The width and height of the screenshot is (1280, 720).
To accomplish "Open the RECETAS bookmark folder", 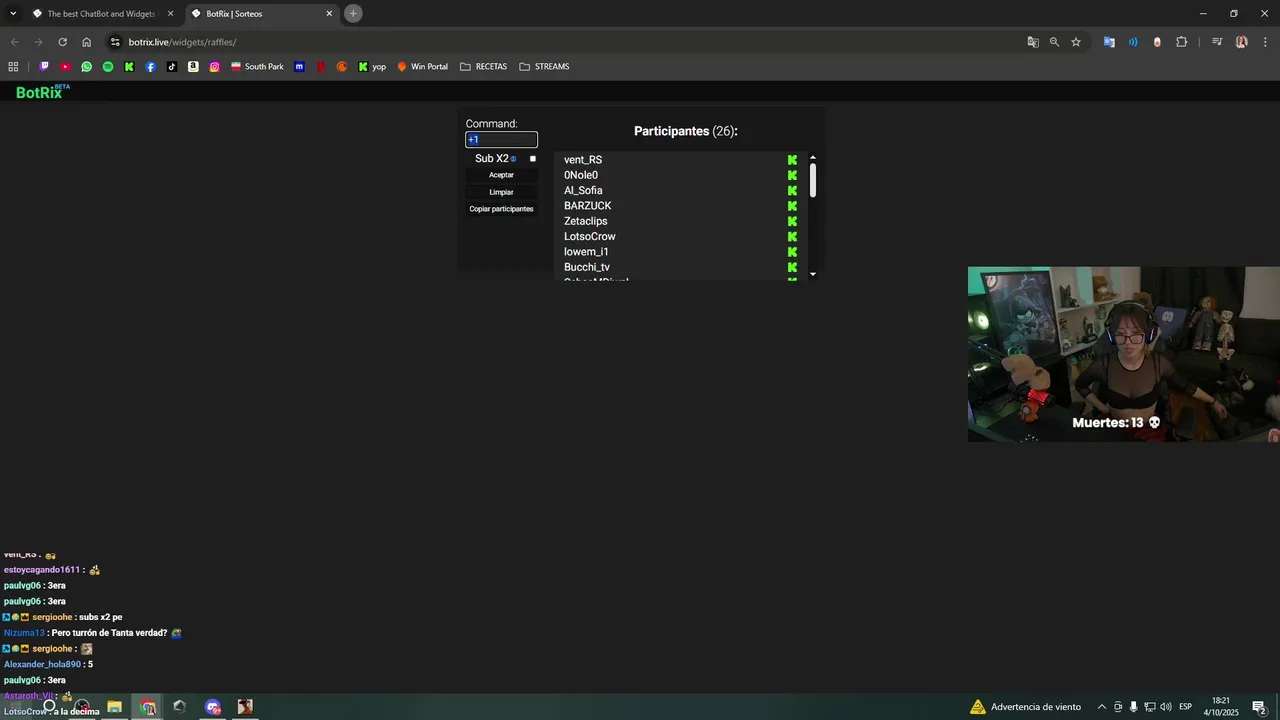I will [x=484, y=67].
